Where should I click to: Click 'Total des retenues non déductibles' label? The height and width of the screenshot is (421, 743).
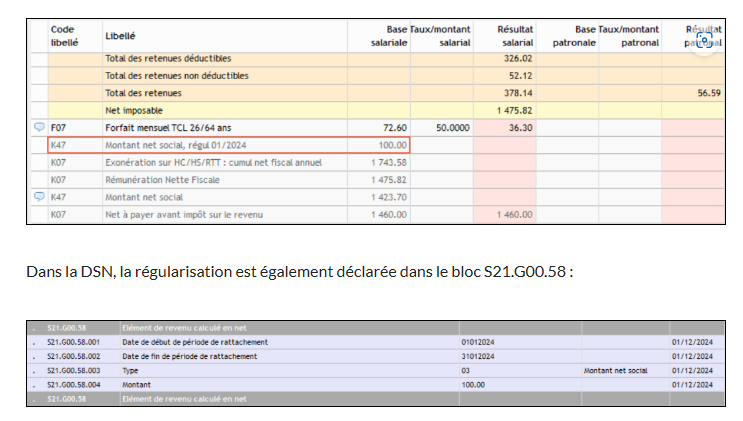(x=177, y=76)
